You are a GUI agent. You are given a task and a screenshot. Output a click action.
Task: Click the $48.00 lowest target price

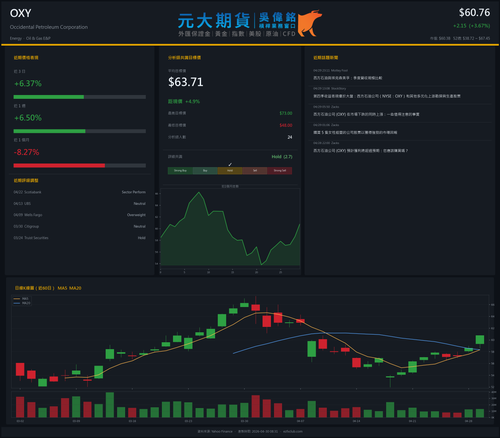[286, 125]
